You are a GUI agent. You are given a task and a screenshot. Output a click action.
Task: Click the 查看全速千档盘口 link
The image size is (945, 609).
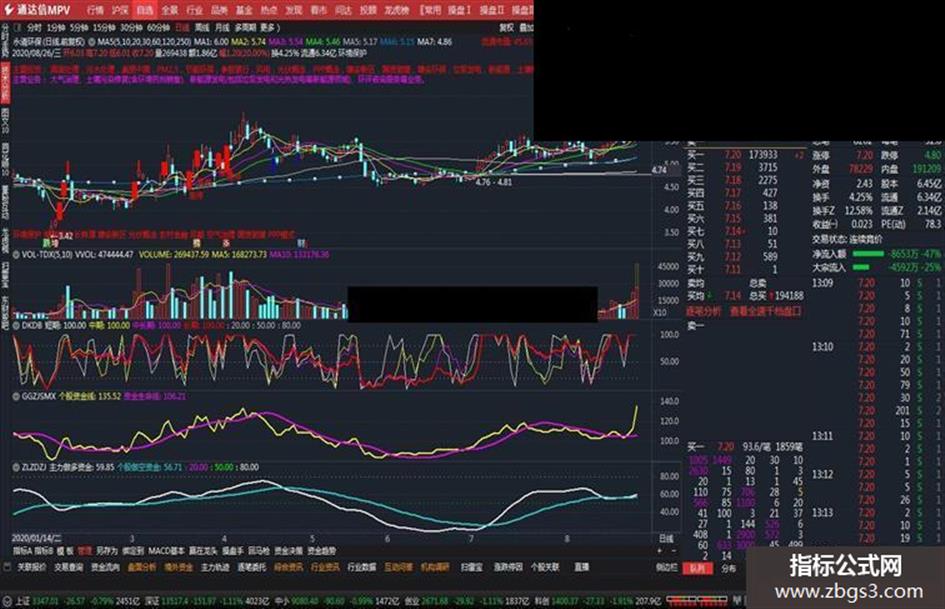pyautogui.click(x=765, y=312)
